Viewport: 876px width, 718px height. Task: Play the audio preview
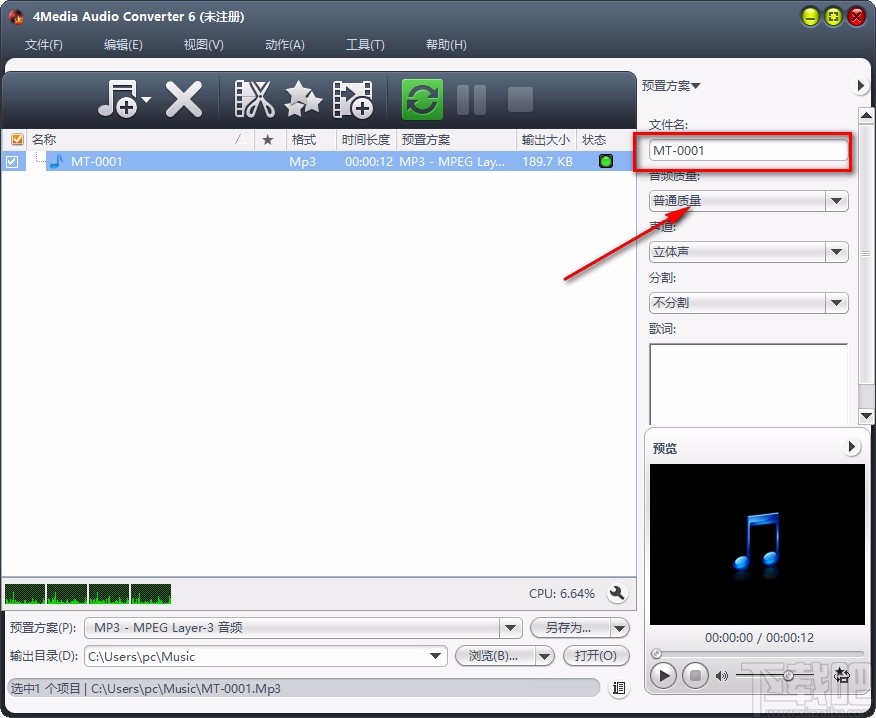click(664, 676)
